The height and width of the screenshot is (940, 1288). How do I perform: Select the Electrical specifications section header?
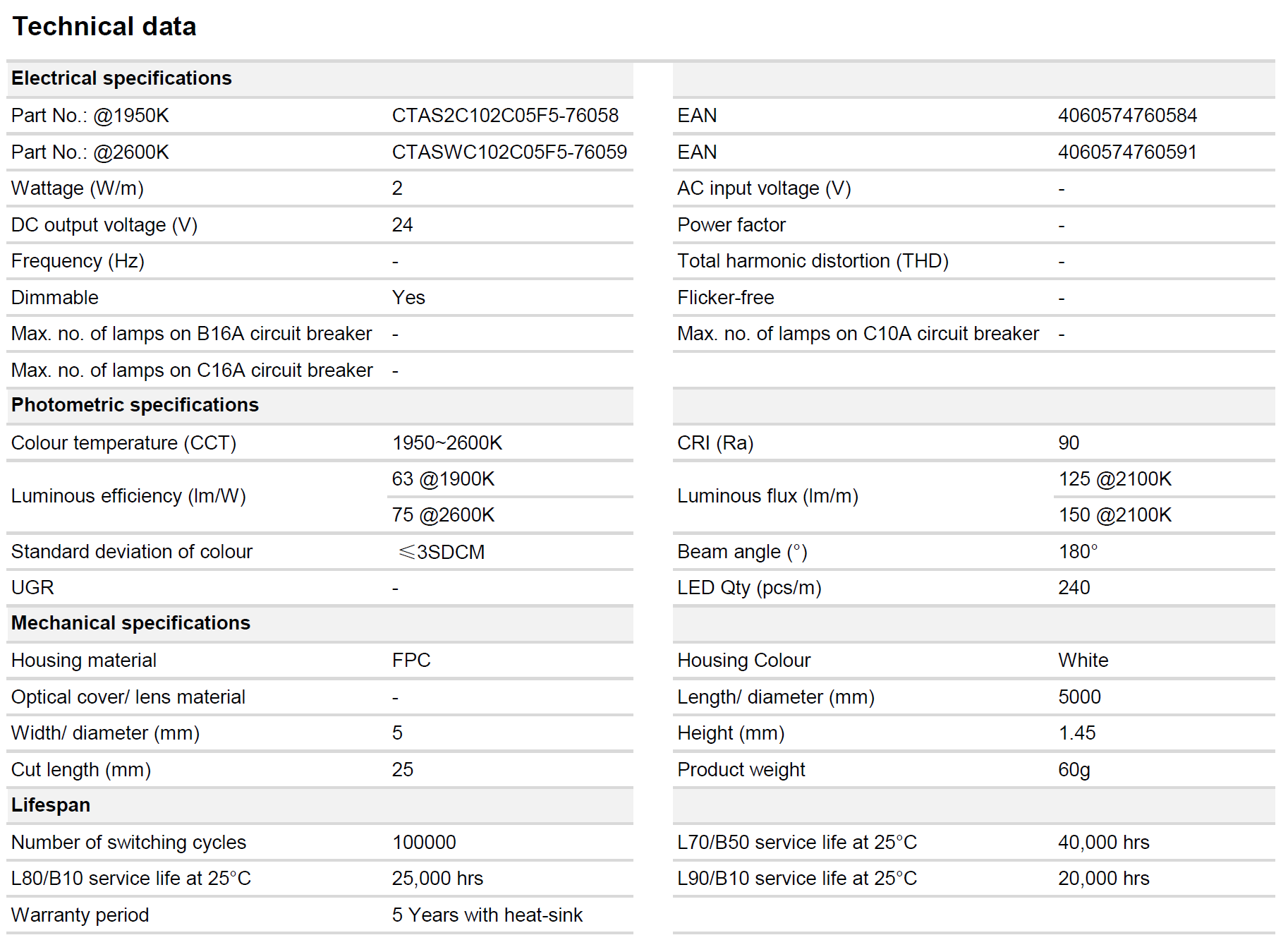pyautogui.click(x=121, y=78)
